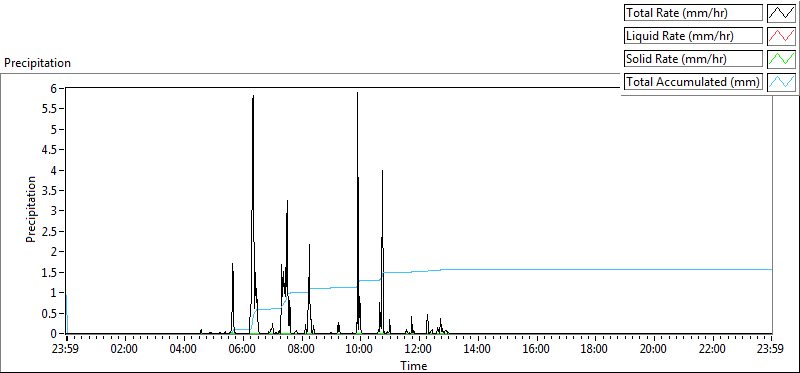Click the 14:00 time axis label

(x=477, y=350)
